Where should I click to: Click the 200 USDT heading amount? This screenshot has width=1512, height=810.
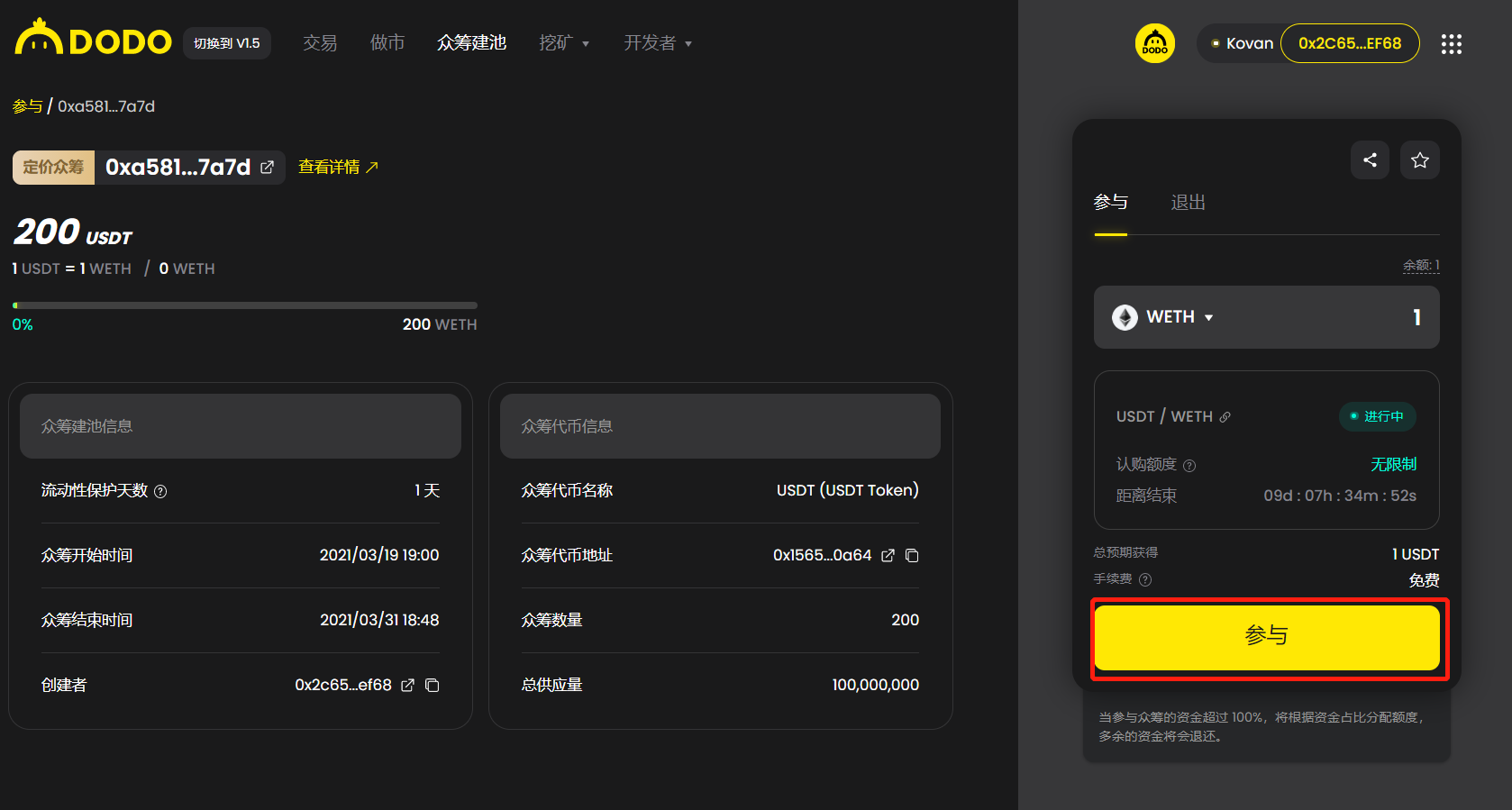[73, 232]
